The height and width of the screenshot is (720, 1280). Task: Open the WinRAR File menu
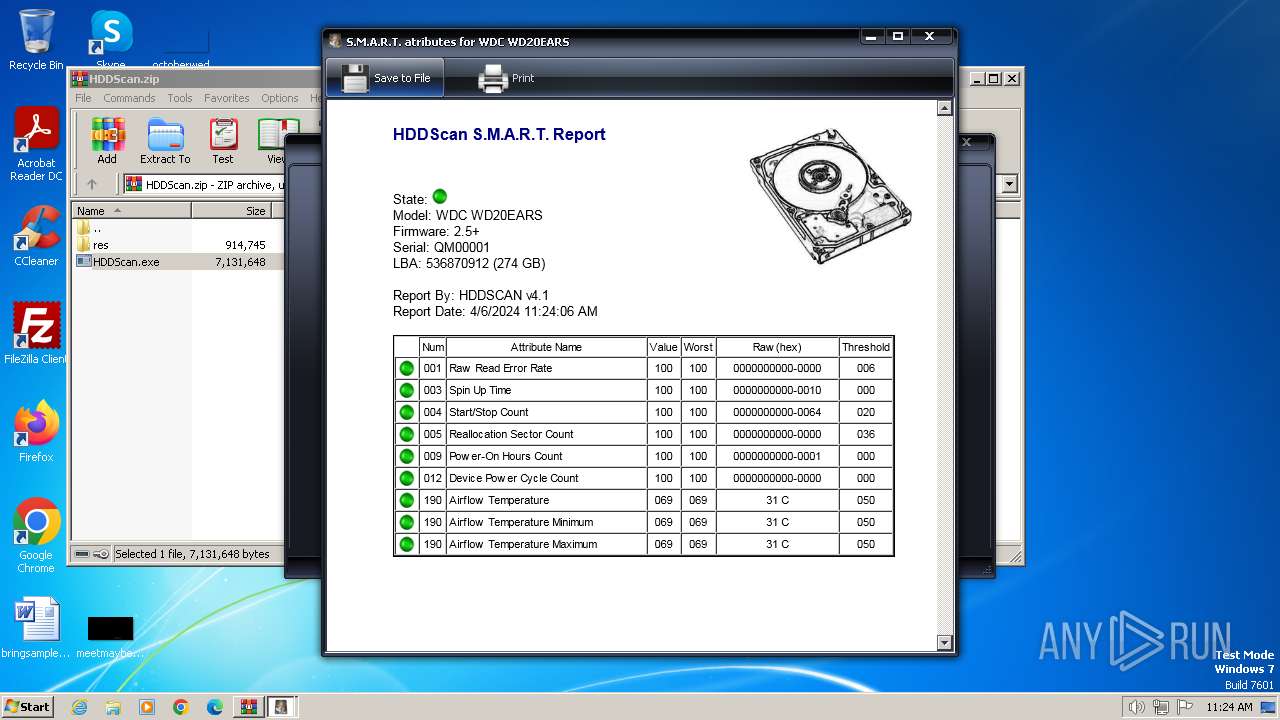pyautogui.click(x=83, y=98)
